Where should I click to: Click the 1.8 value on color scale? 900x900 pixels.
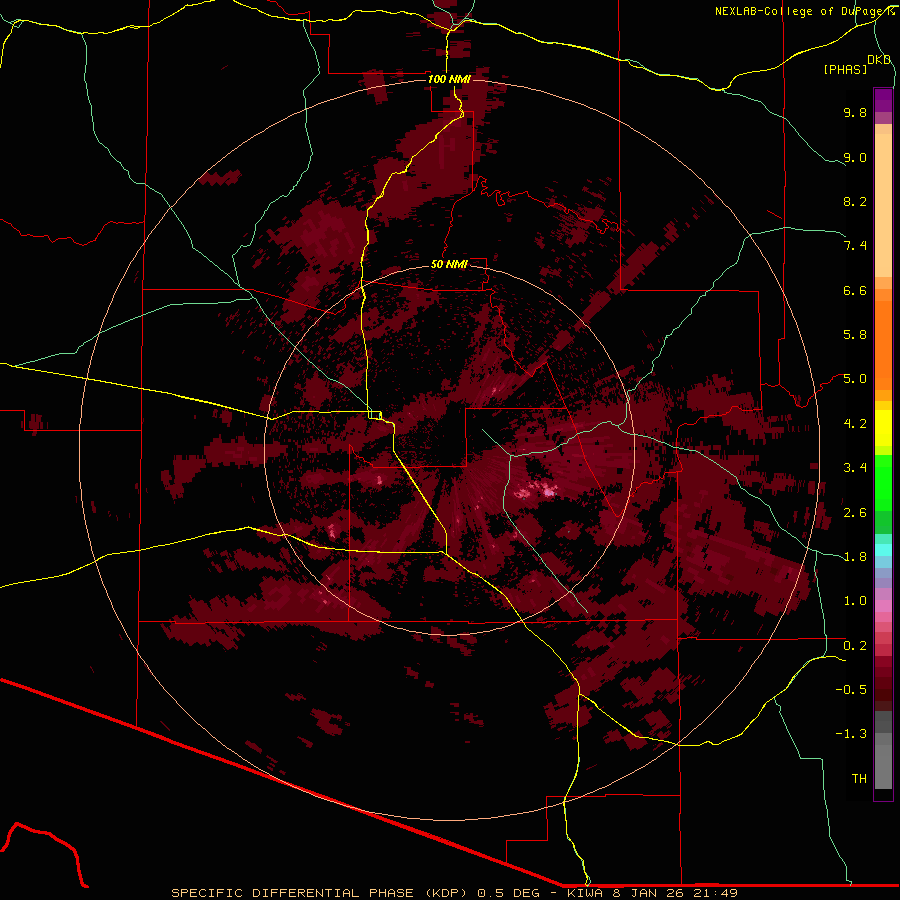point(855,557)
